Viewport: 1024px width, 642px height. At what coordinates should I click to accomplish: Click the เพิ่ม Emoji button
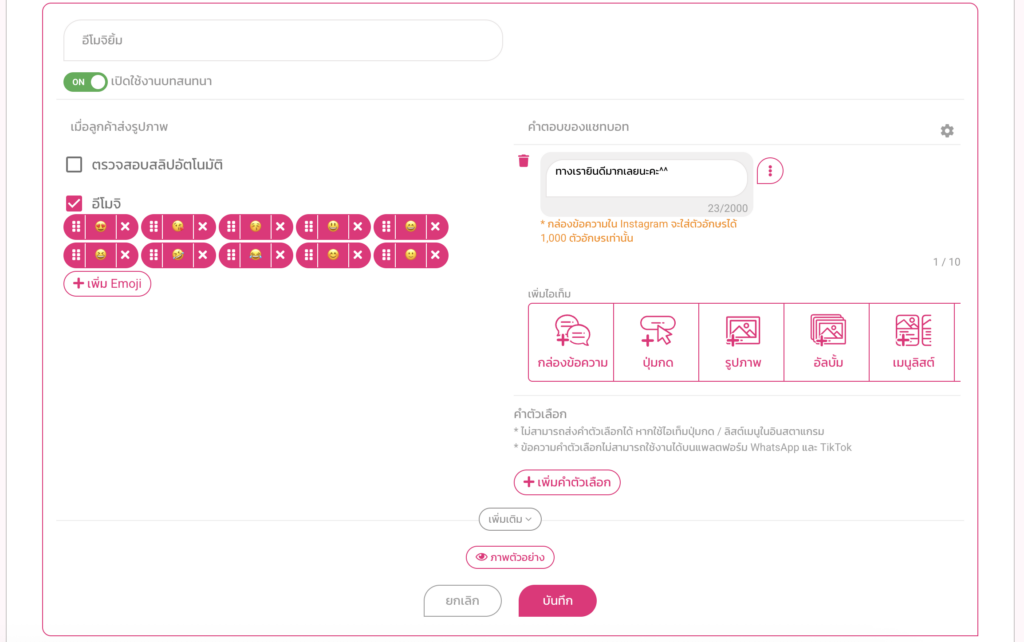(x=107, y=284)
